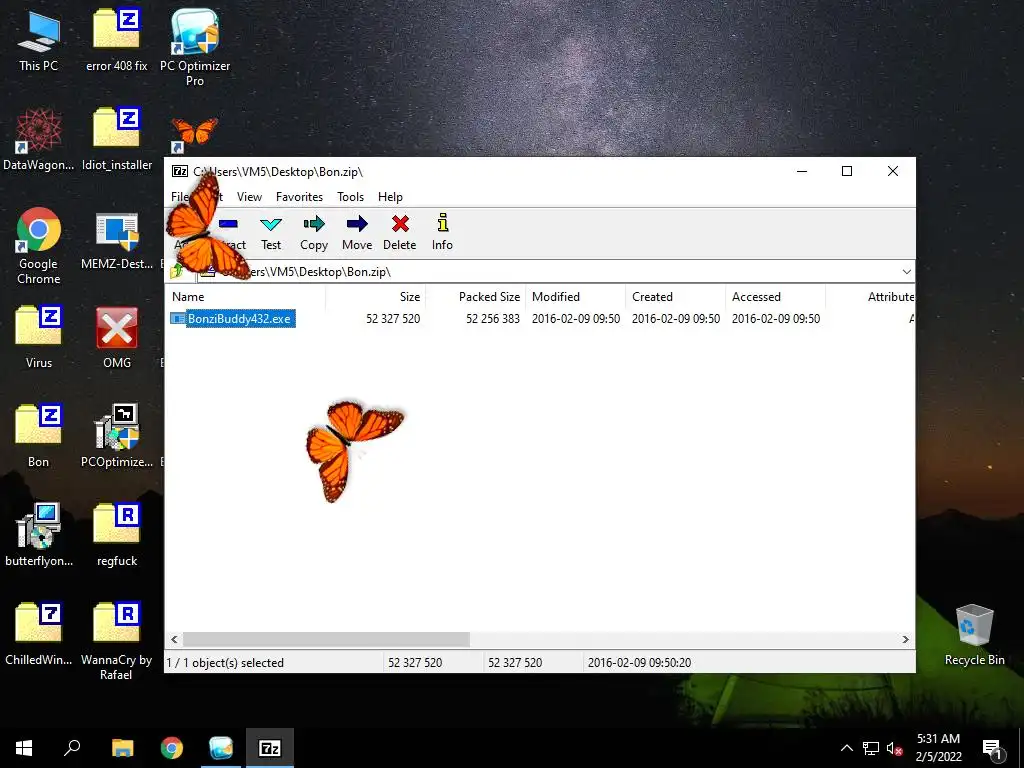Open taskbar Search magnifier
The image size is (1024, 768).
pyautogui.click(x=72, y=748)
